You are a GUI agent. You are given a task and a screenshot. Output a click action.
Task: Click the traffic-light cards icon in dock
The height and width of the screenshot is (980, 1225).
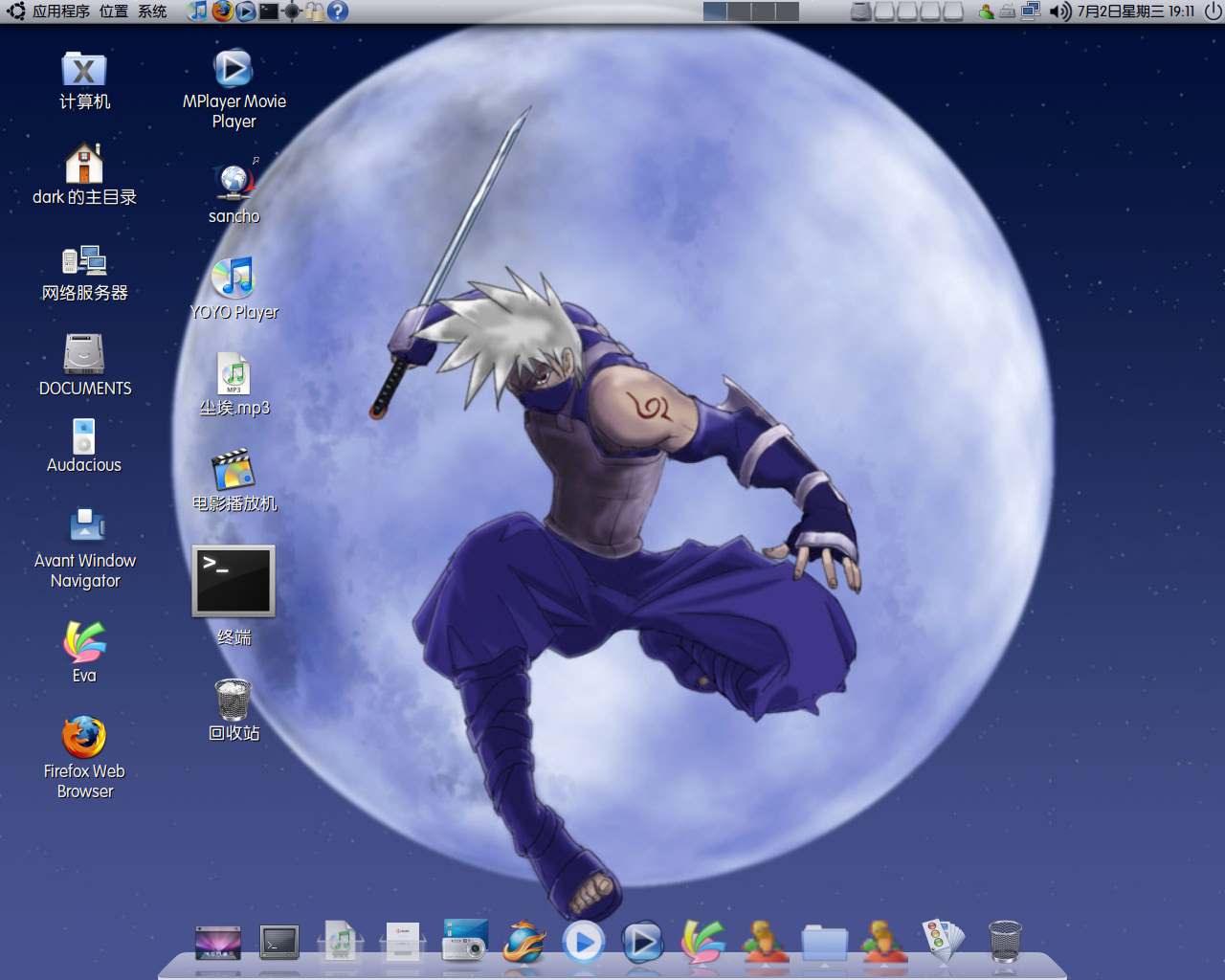point(944,941)
